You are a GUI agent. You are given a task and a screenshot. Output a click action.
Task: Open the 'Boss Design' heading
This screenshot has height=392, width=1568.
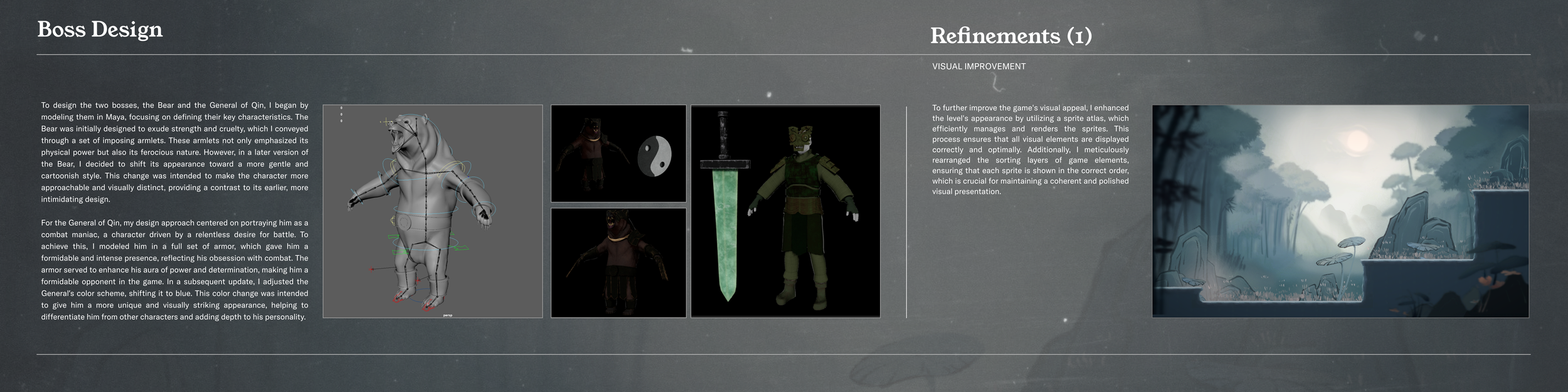(x=100, y=29)
